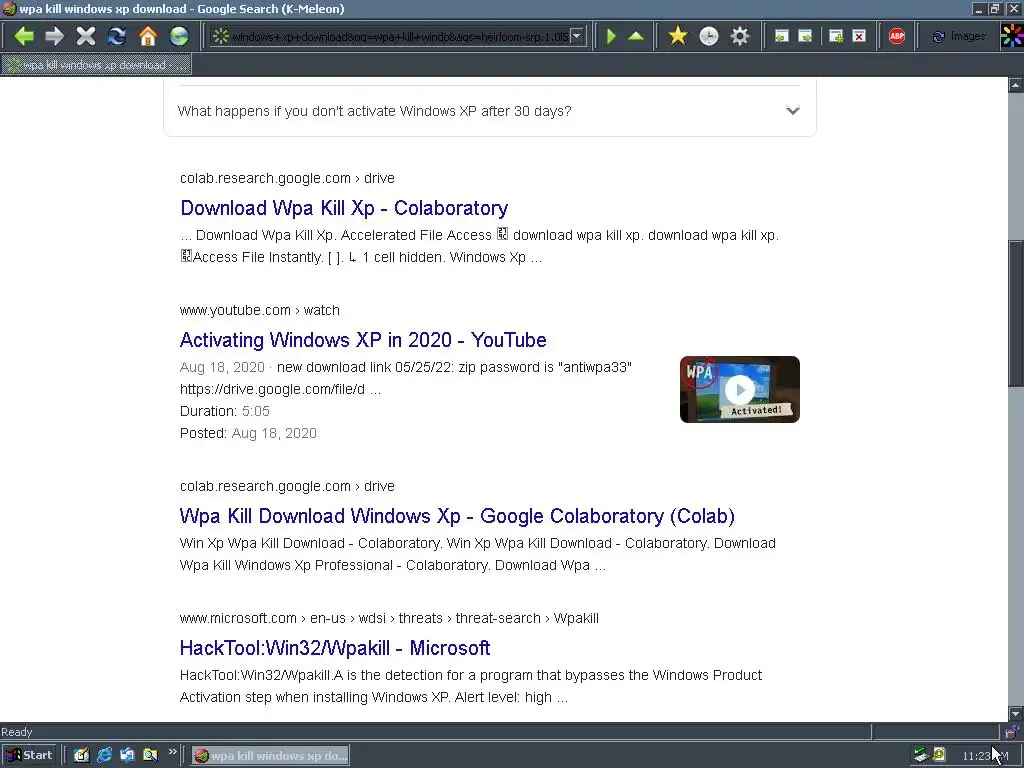Click the Images toolbar button
The width and height of the screenshot is (1024, 768).
click(x=959, y=36)
